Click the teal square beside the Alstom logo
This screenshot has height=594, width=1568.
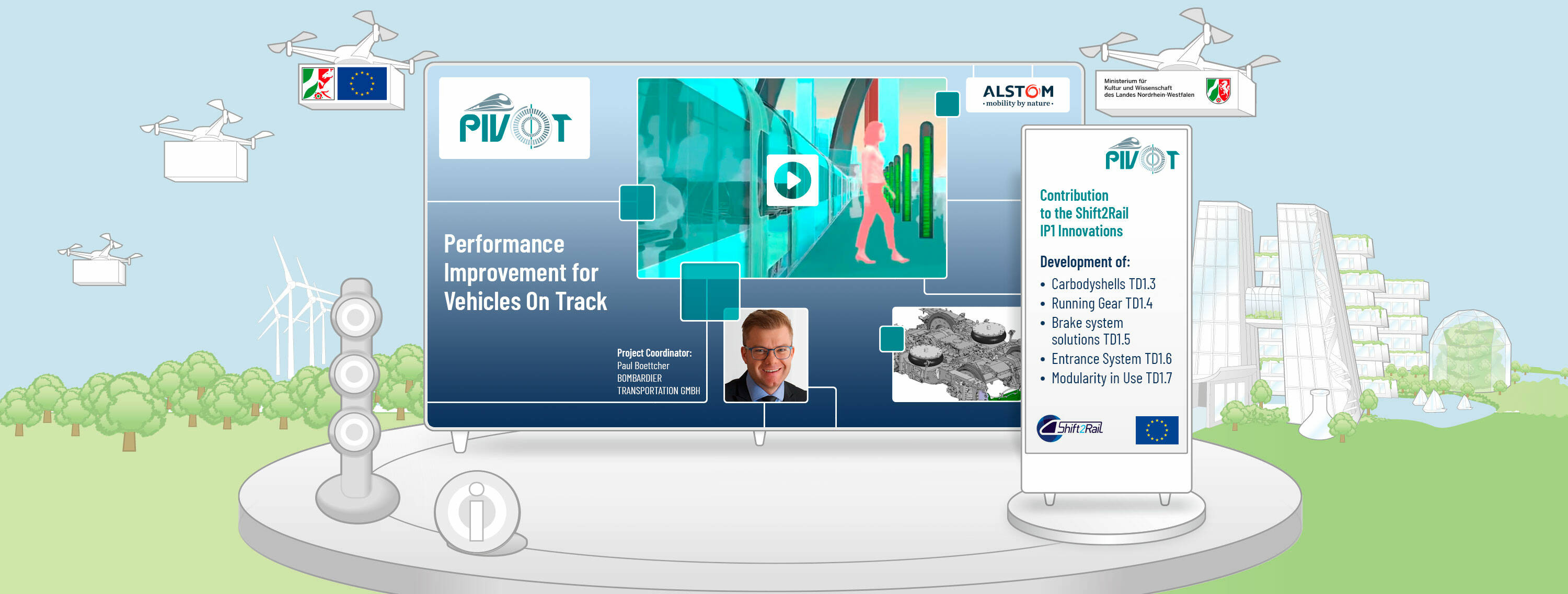pos(947,104)
